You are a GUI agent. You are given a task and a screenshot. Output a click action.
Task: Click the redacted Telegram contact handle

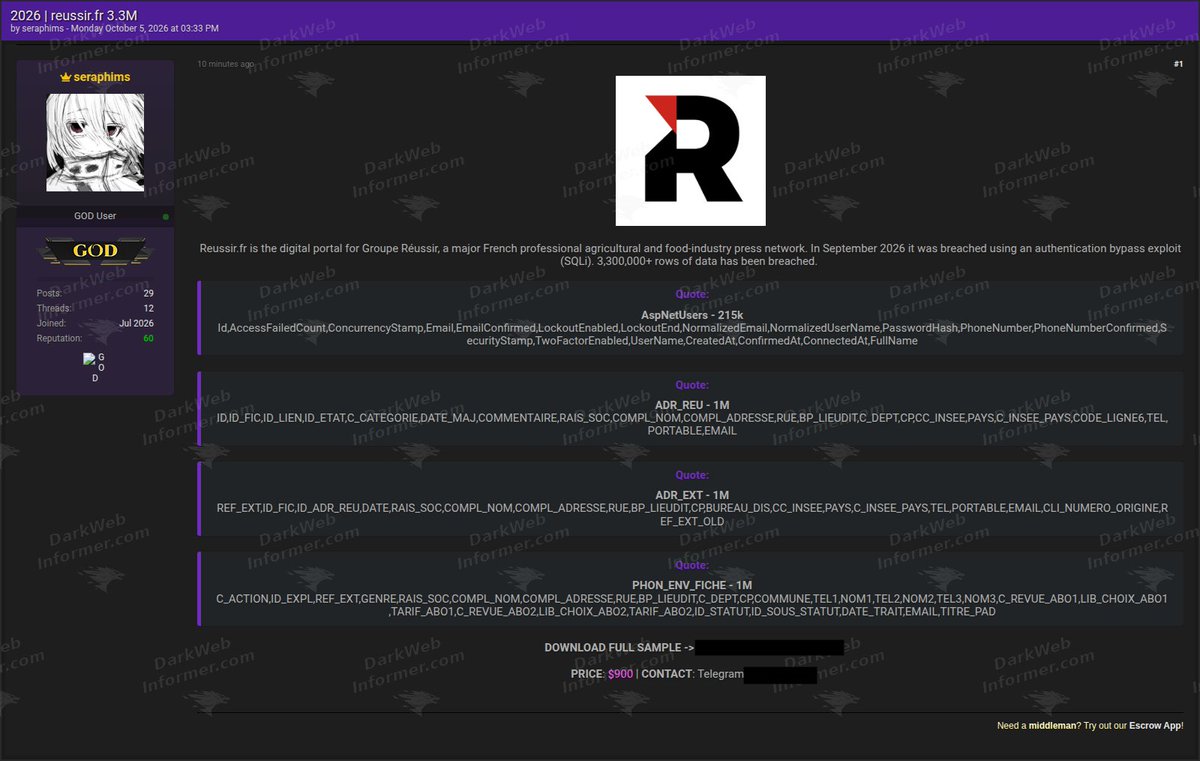pyautogui.click(x=781, y=675)
